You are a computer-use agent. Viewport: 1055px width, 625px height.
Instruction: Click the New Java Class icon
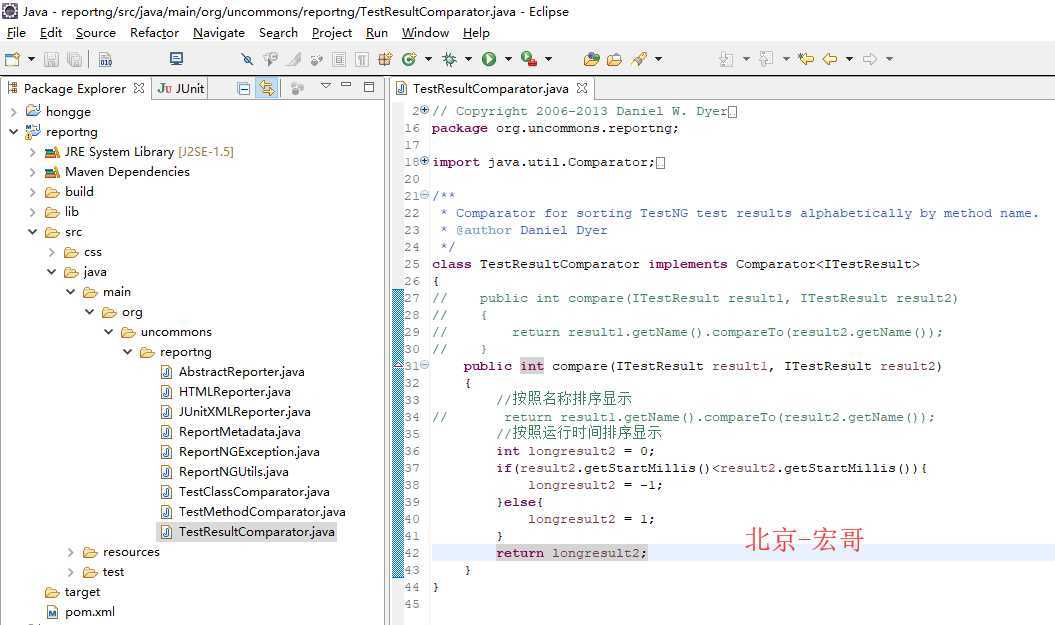click(x=408, y=59)
